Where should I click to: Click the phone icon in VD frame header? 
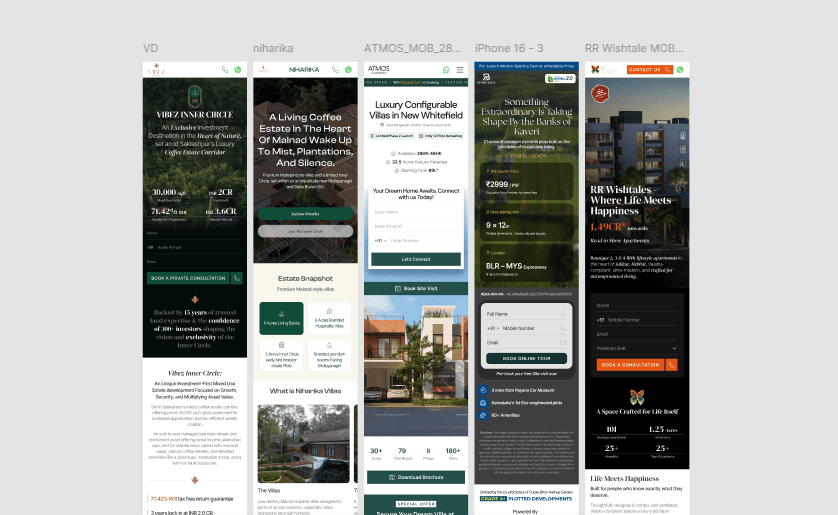224,69
